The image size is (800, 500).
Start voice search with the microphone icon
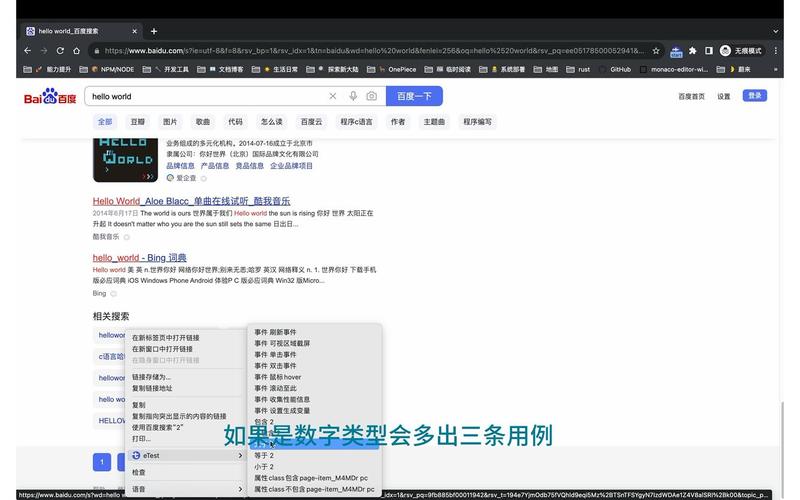pos(353,96)
